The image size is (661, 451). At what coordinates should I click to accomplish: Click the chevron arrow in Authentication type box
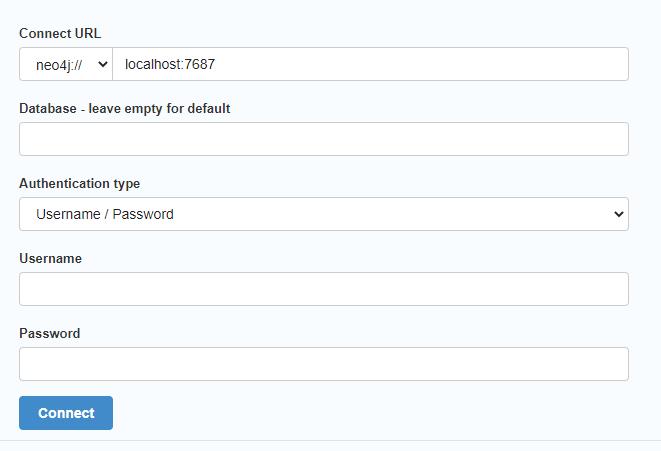tap(618, 214)
